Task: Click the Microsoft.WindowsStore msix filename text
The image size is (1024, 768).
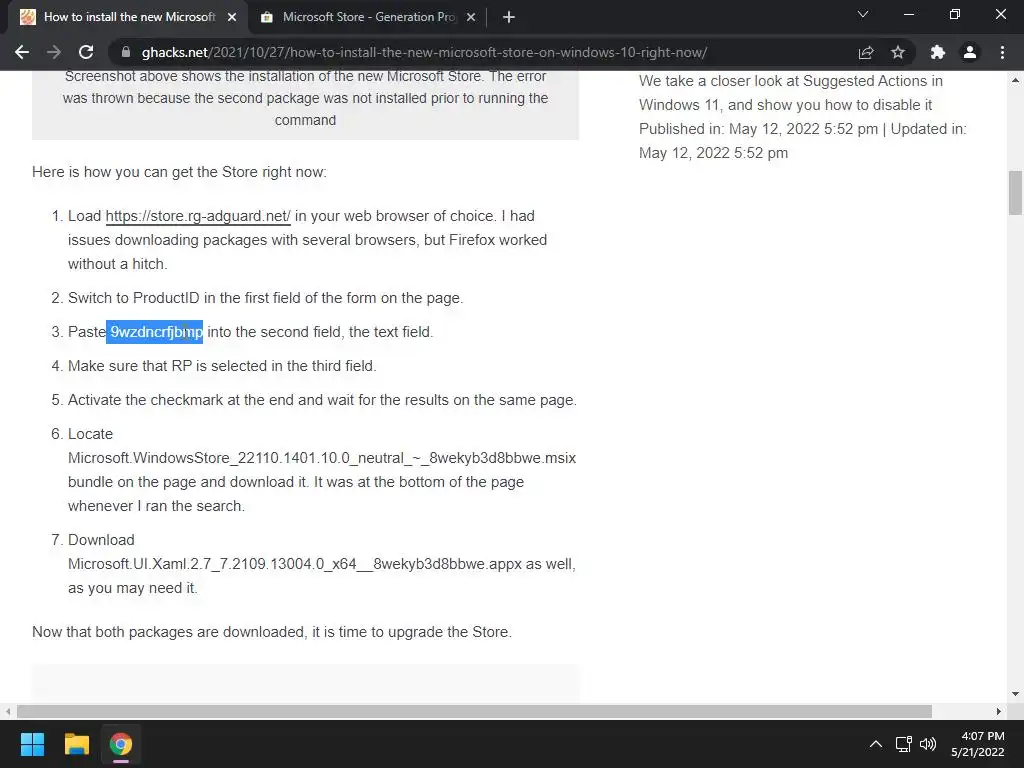Action: 322,458
